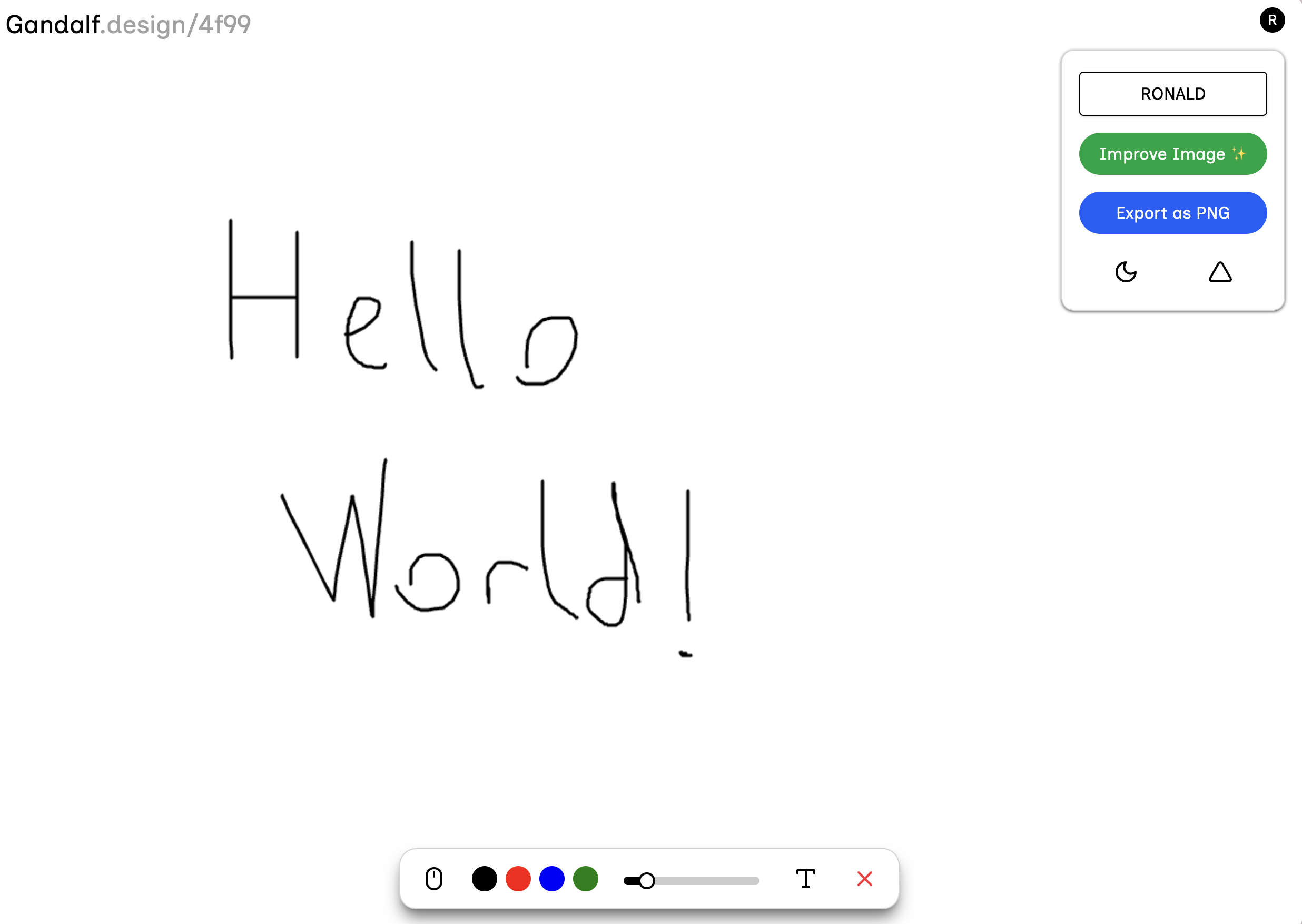Click the right end of the brush size slider
Viewport: 1302px width, 924px height.
click(x=755, y=880)
